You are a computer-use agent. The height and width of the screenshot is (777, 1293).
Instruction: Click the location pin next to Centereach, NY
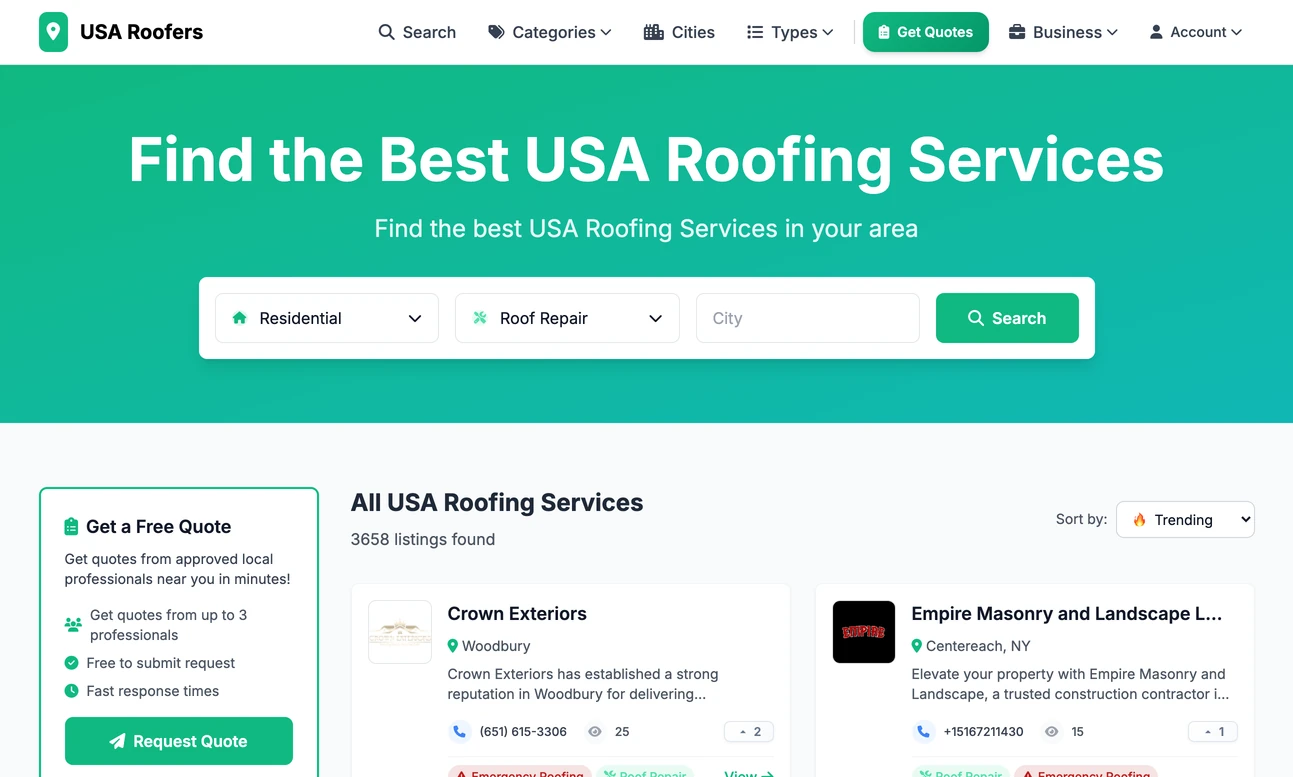click(x=917, y=646)
